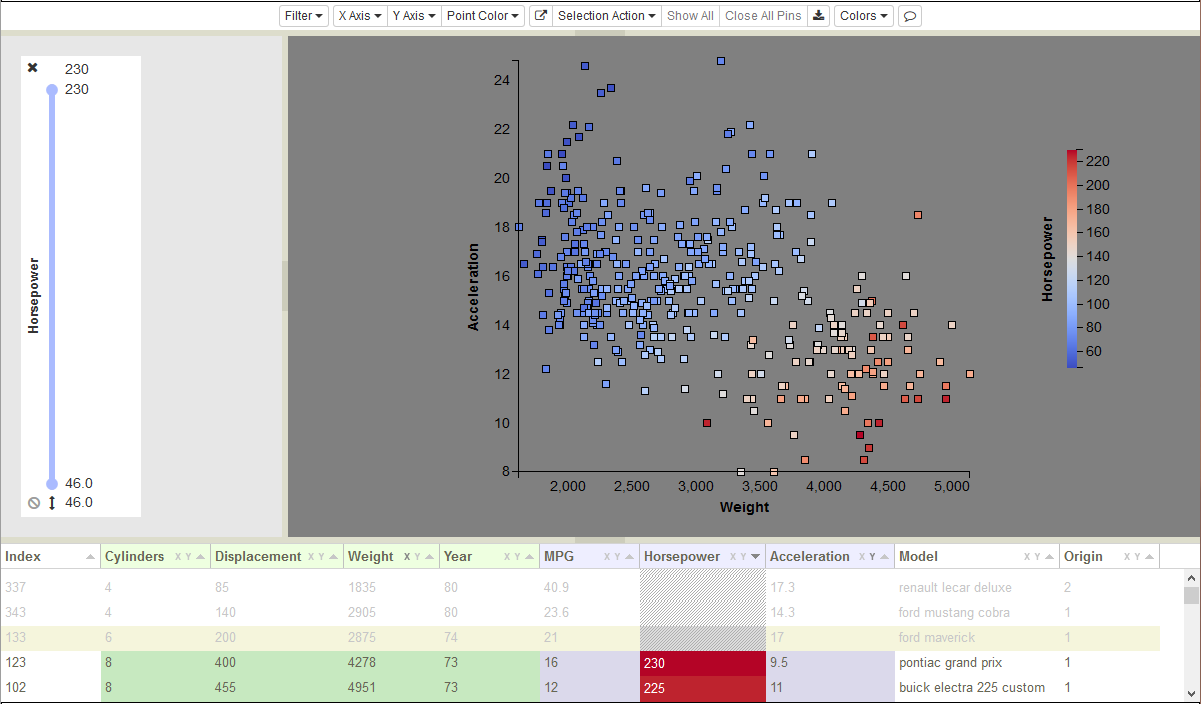Toggle Y axis for Displacement column
This screenshot has width=1201, height=704.
click(320, 557)
